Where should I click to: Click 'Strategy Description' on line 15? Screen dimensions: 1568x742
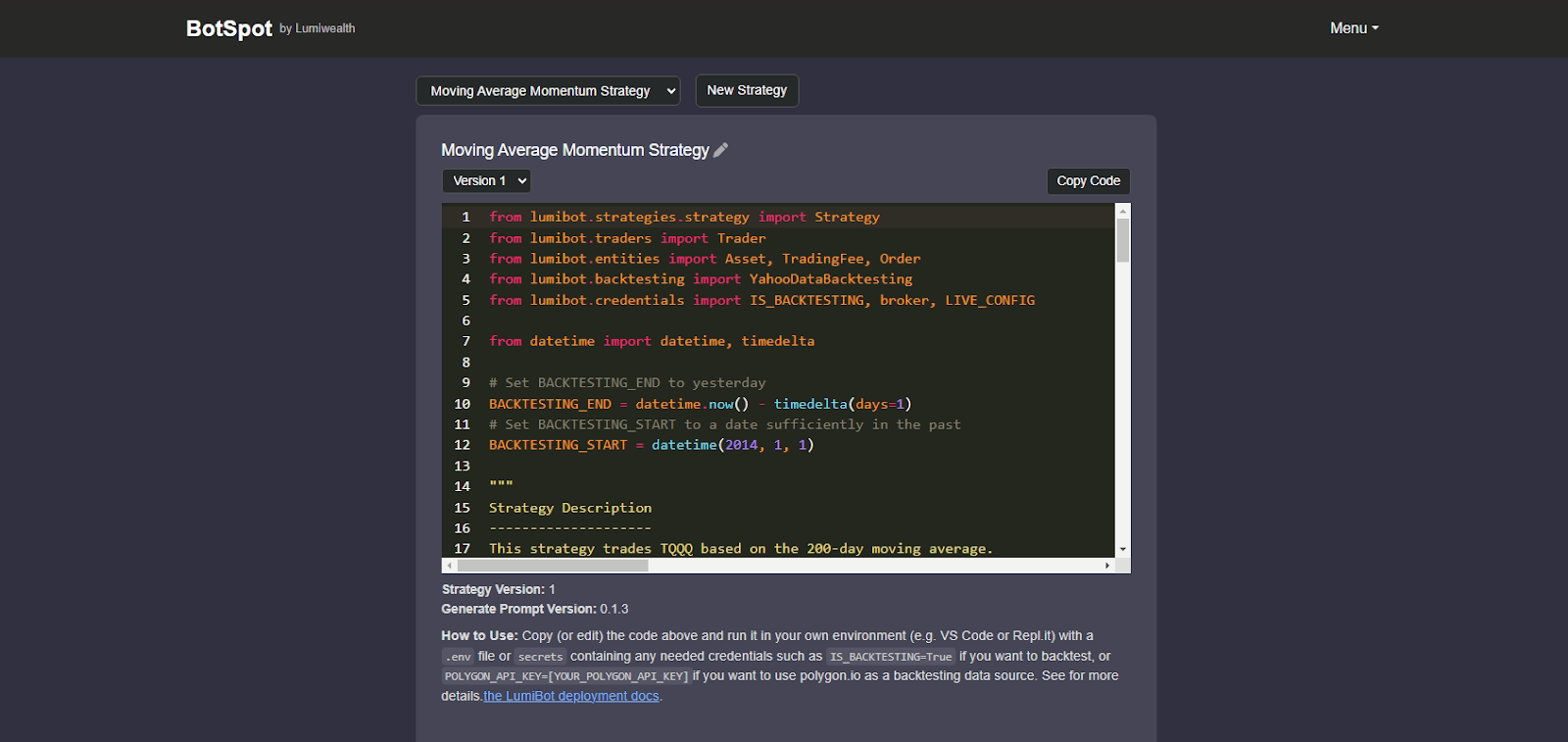[x=570, y=508]
